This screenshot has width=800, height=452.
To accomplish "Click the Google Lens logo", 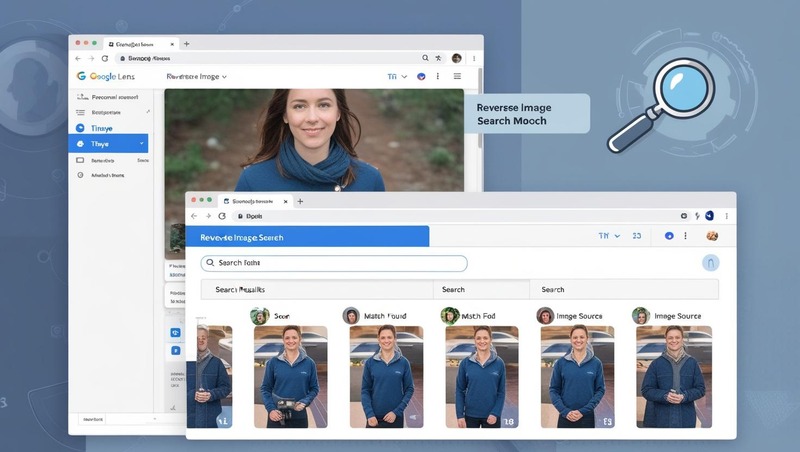I will click(x=106, y=76).
